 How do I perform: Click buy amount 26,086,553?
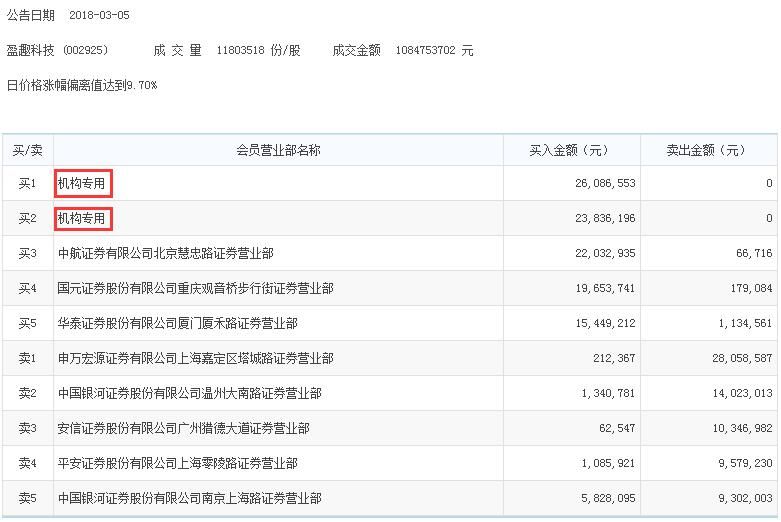pos(605,183)
